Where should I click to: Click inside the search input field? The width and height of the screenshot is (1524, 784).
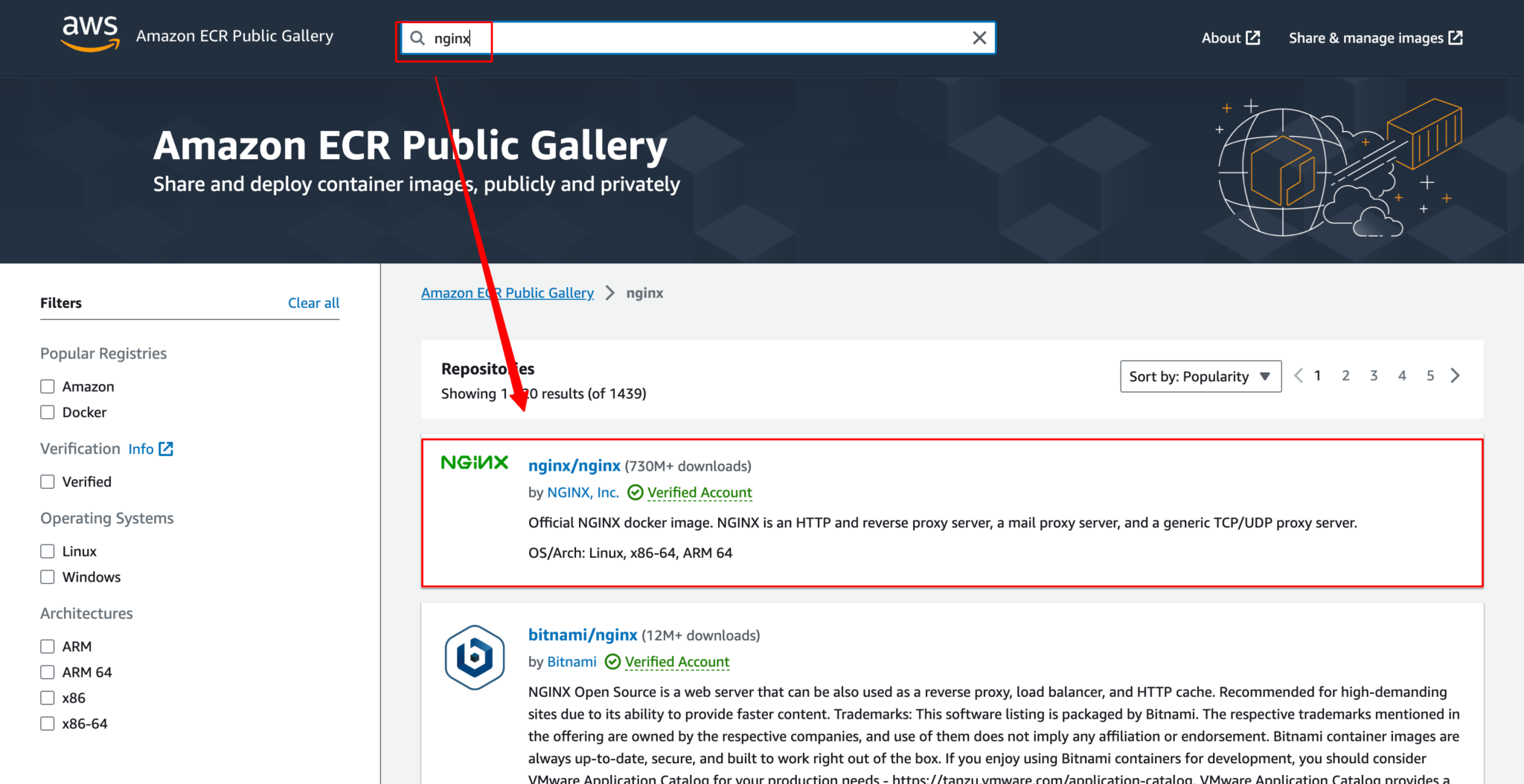[x=670, y=38]
